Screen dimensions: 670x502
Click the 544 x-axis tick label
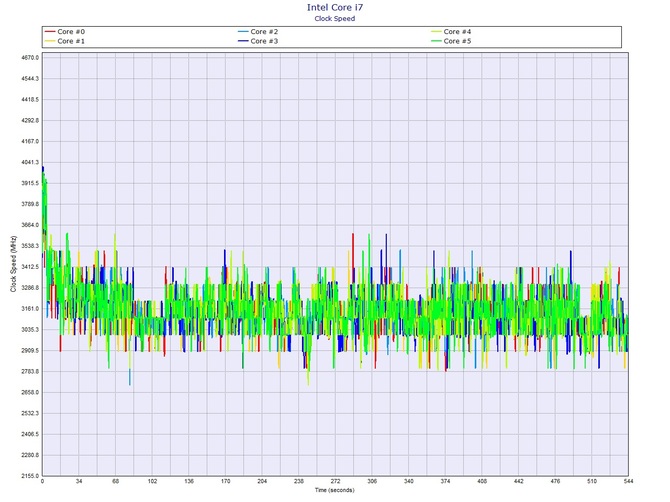click(628, 481)
